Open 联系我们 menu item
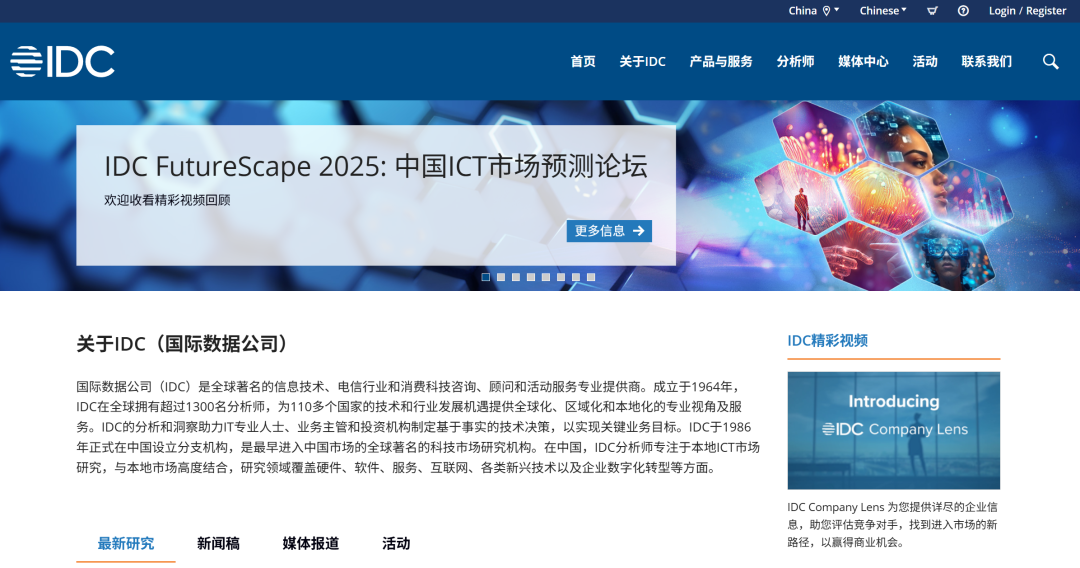Image resolution: width=1080 pixels, height=568 pixels. coord(987,61)
